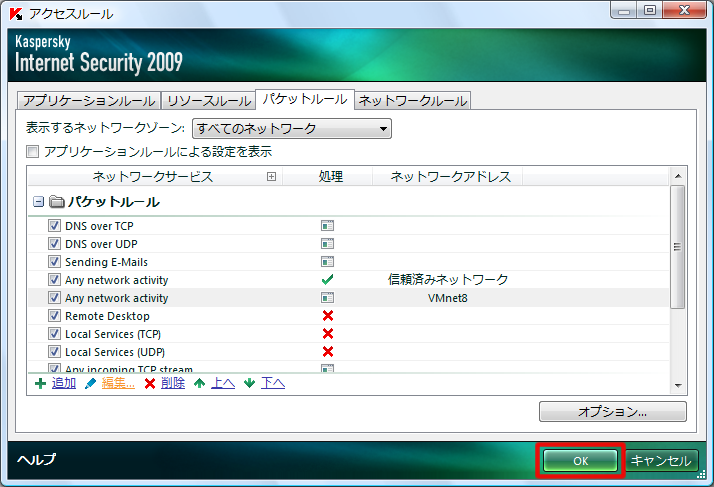Confirm with the OK button
Screen dimensions: 714x487
580,461
